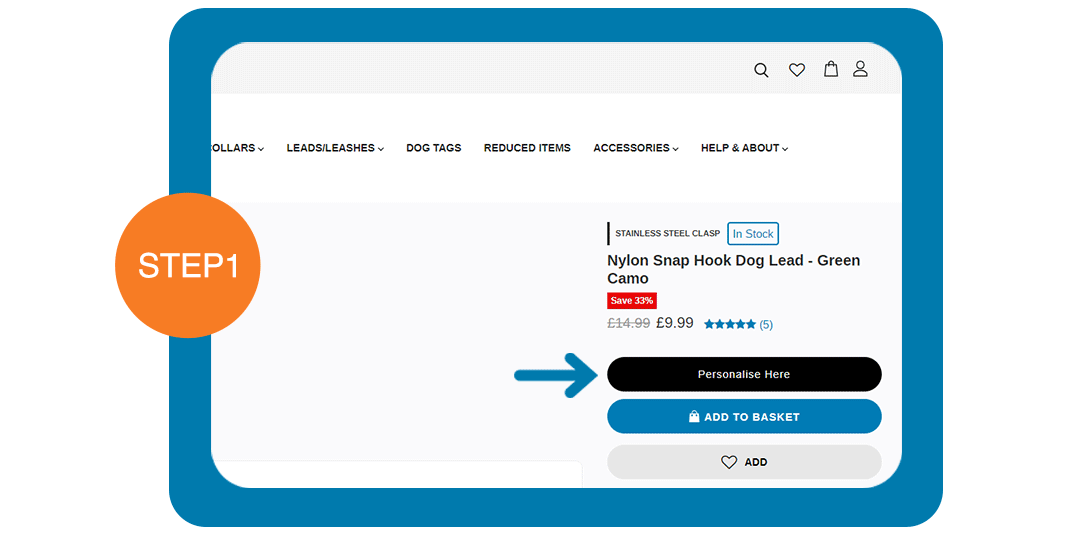Click the five-star rating icons
The width and height of the screenshot is (1080, 535).
730,324
